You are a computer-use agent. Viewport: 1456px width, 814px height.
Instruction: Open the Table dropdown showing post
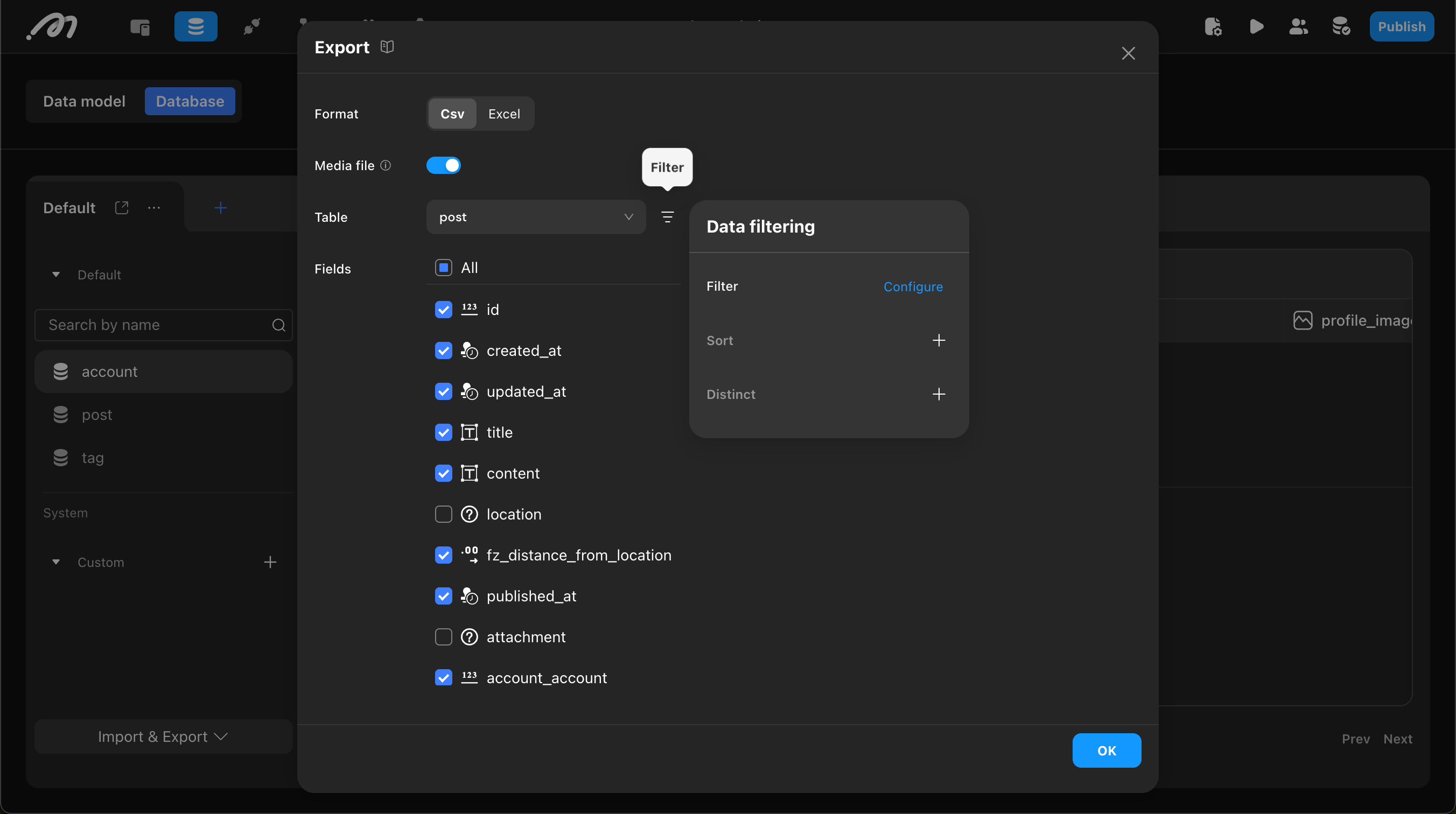coord(536,217)
